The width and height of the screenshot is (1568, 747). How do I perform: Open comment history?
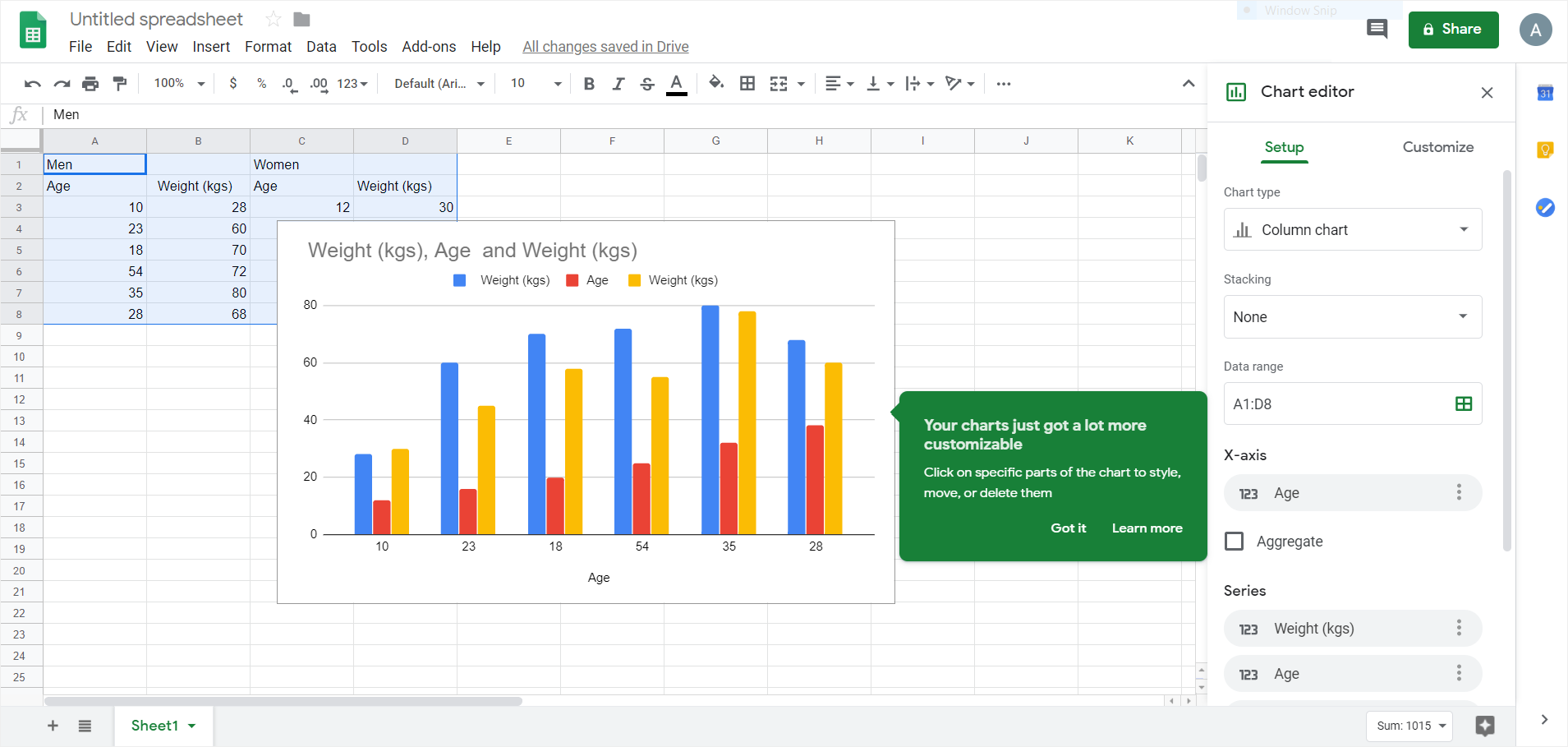pyautogui.click(x=1377, y=29)
